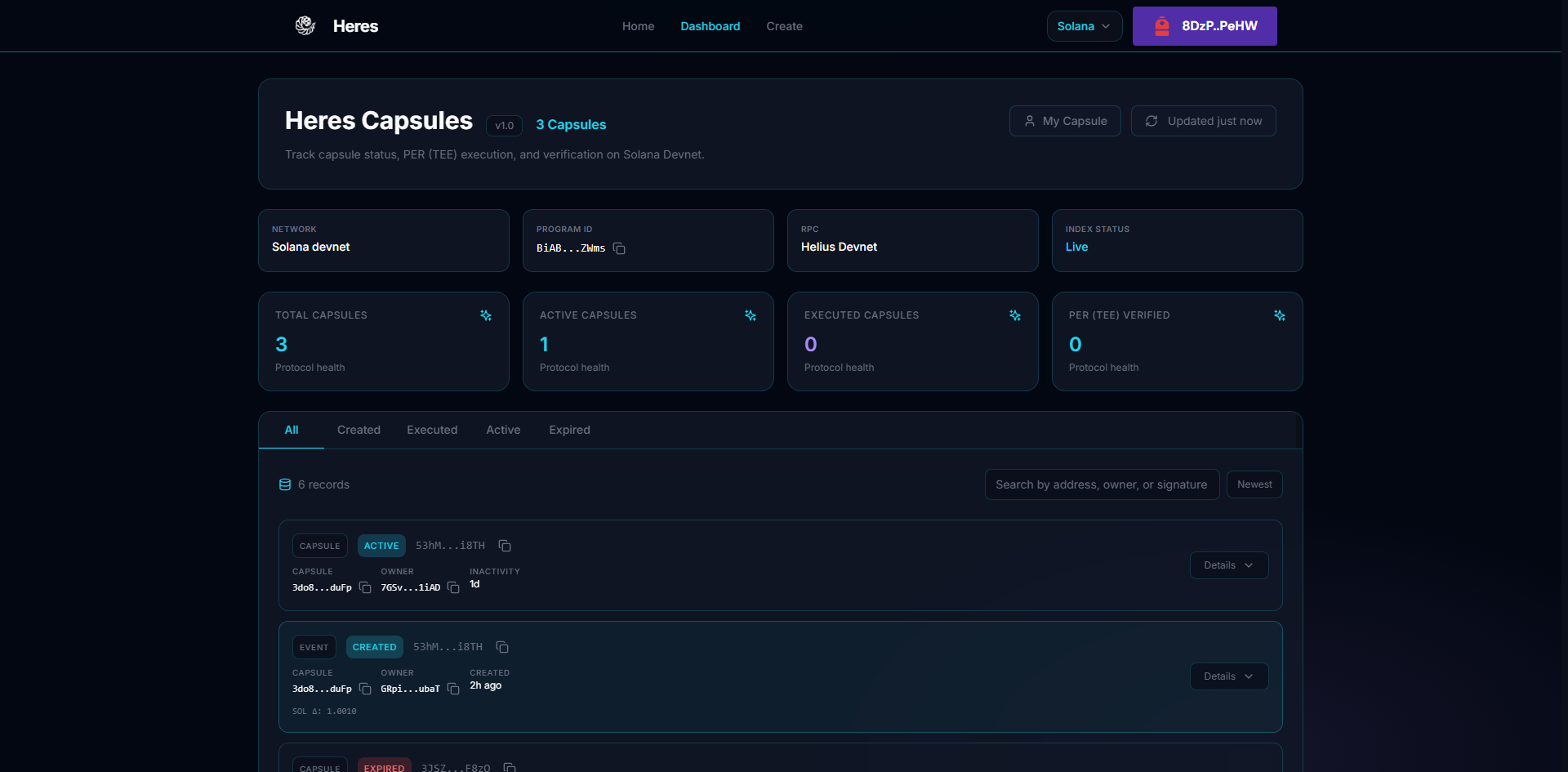Copy the EXPIRED capsule signature 3JSZ...F8zQ
1568x772 pixels.
click(510, 767)
